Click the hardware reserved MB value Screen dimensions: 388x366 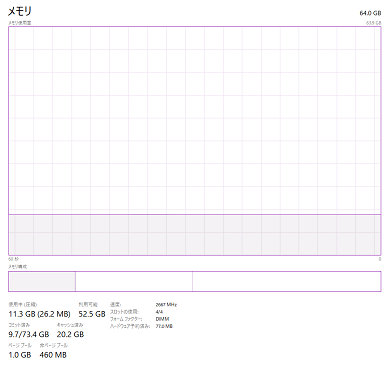(164, 326)
